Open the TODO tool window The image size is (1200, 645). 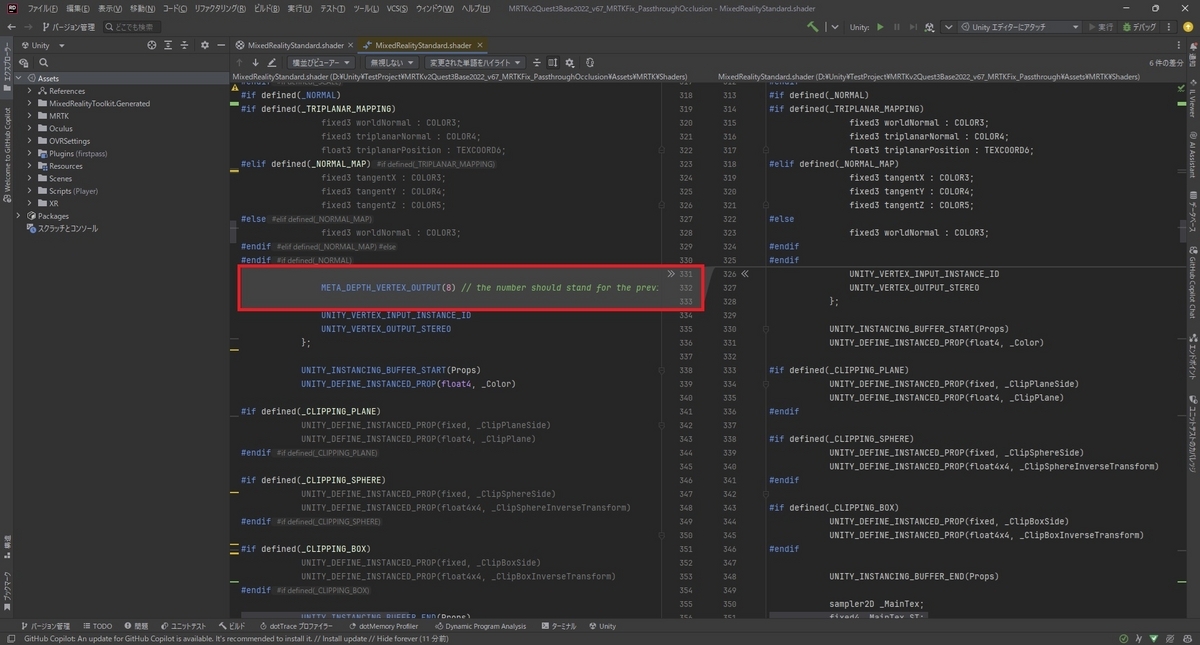(x=96, y=626)
